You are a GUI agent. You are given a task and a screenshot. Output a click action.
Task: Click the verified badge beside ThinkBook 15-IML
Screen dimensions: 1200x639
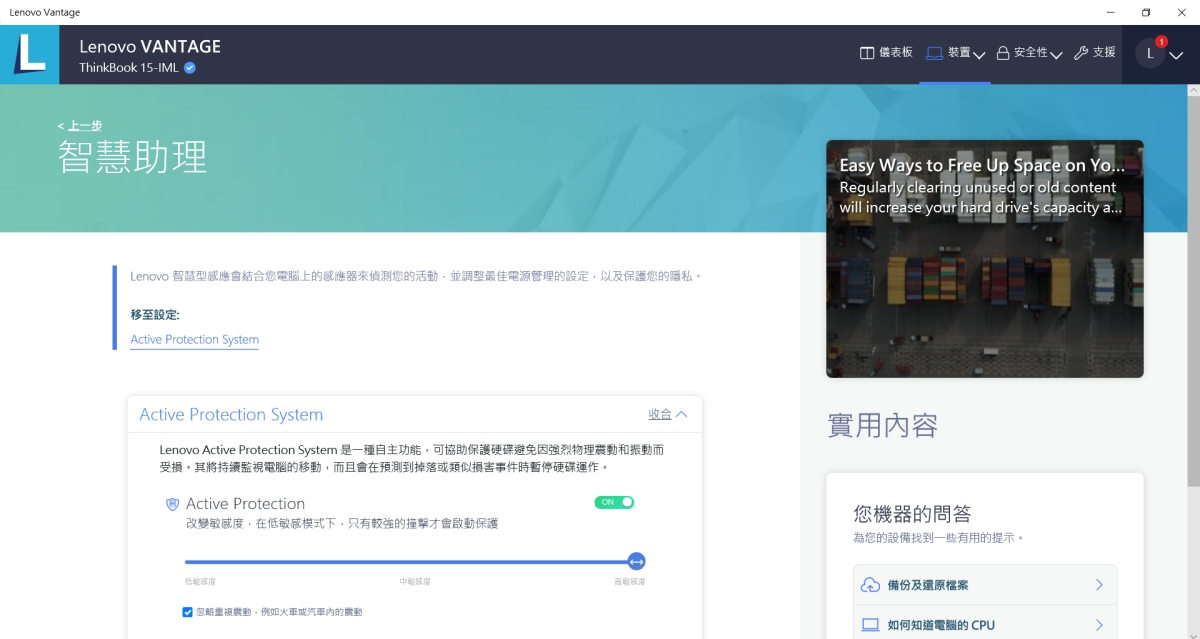pos(190,68)
